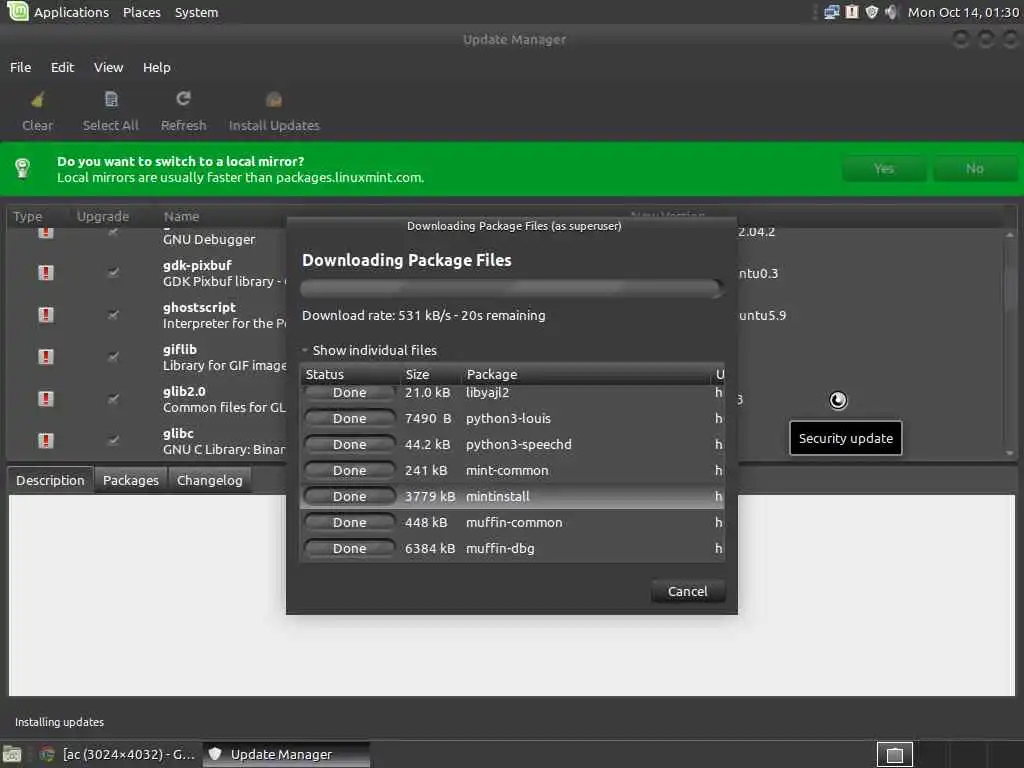
Task: Select the python3-speechd file row
Action: pos(512,445)
